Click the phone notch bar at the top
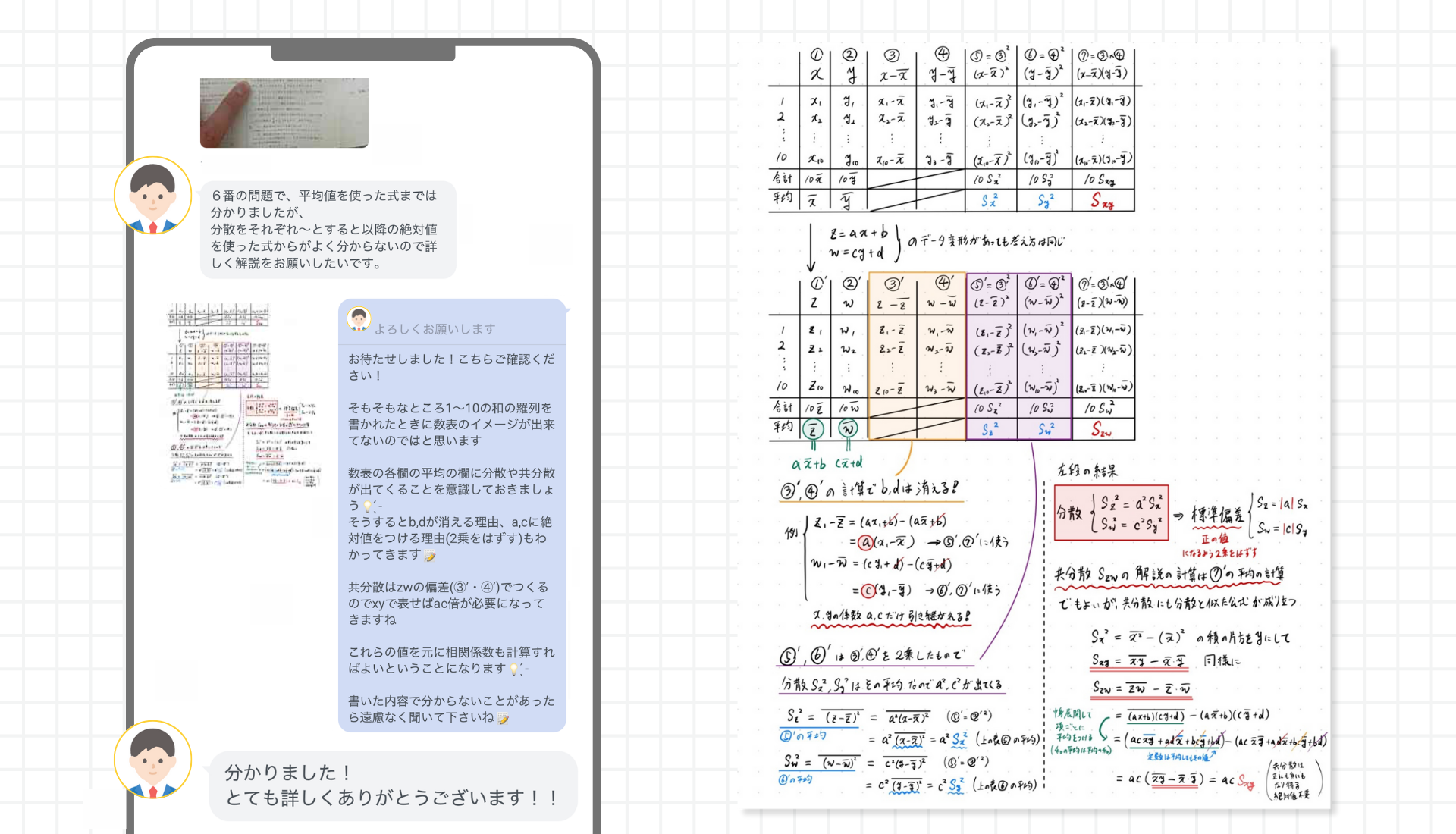Screen dimensions: 1456x834 tap(363, 53)
